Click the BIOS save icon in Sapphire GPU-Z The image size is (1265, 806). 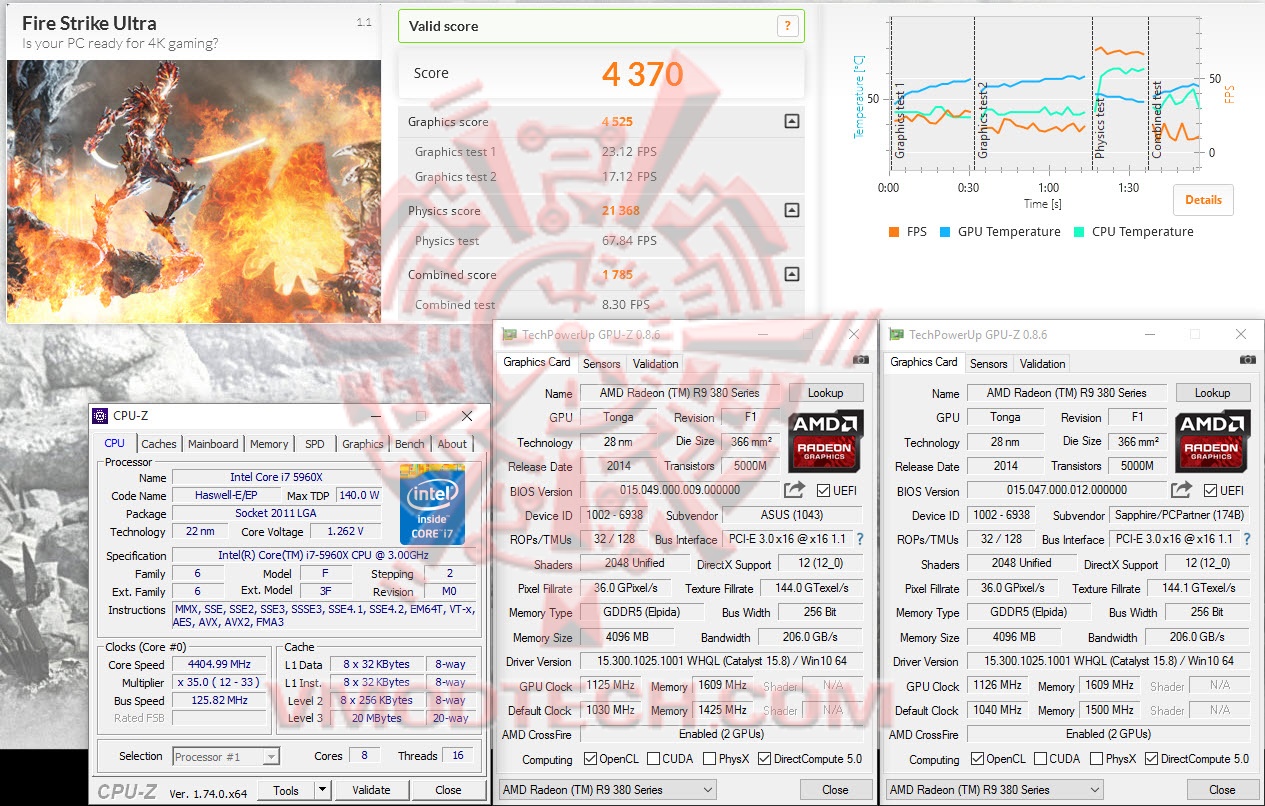[1181, 490]
